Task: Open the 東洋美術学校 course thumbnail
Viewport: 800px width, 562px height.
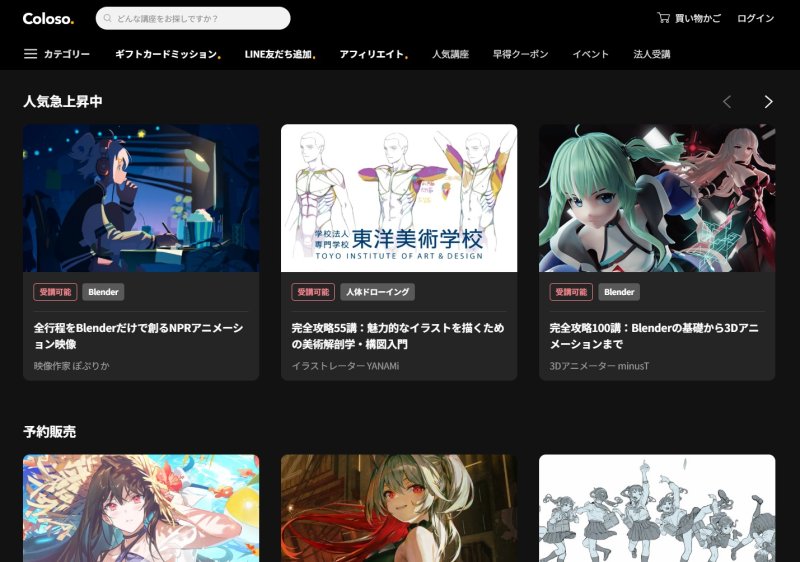Action: pyautogui.click(x=399, y=198)
